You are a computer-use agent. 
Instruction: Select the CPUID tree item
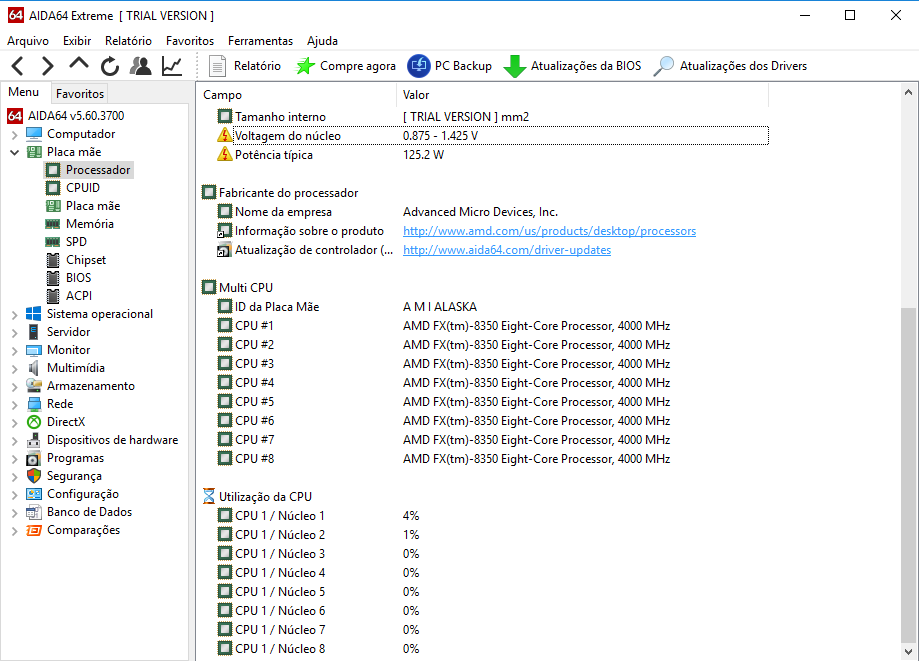tap(83, 188)
